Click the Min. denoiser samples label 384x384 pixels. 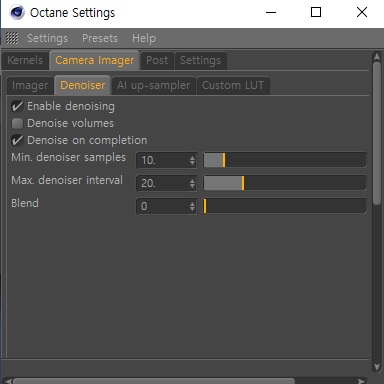coord(68,157)
